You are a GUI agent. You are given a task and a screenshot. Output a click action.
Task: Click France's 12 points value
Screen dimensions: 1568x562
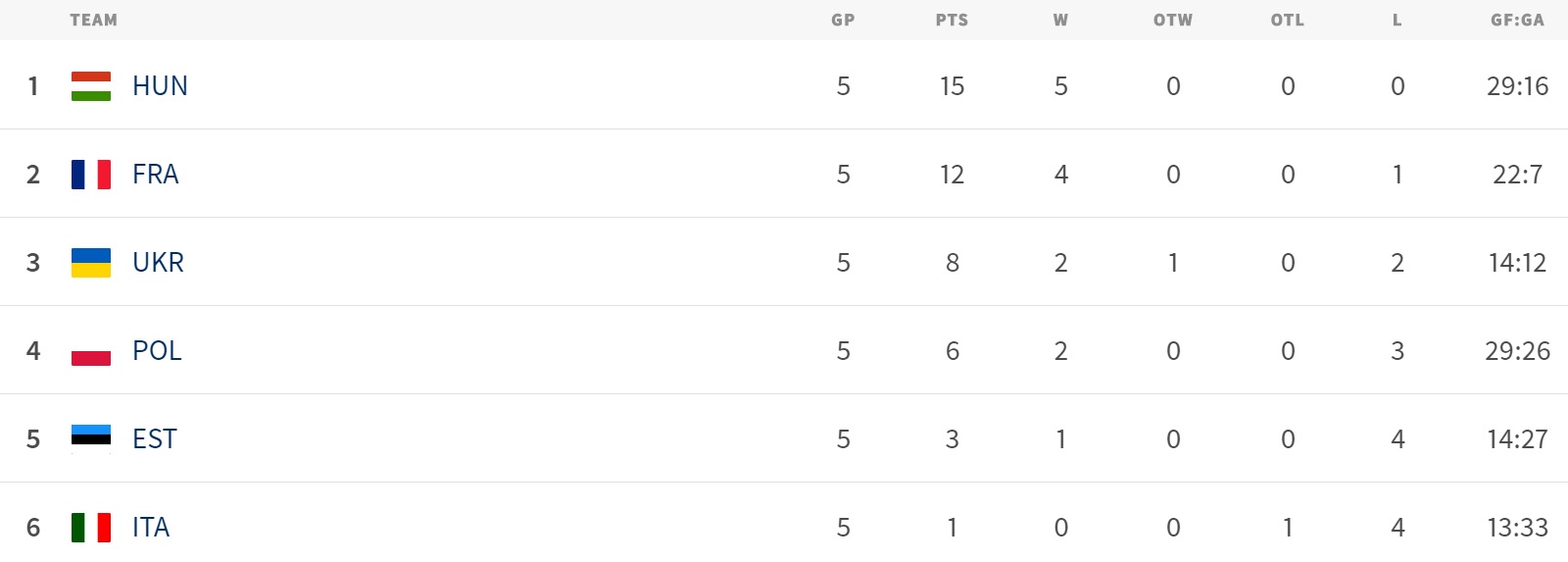(x=952, y=175)
